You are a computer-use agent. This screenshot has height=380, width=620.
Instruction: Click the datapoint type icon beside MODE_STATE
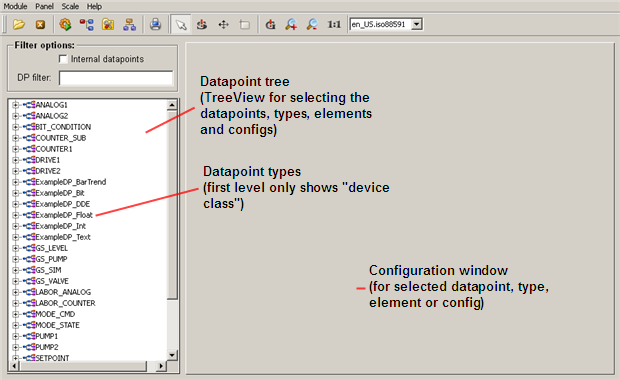[x=29, y=325]
